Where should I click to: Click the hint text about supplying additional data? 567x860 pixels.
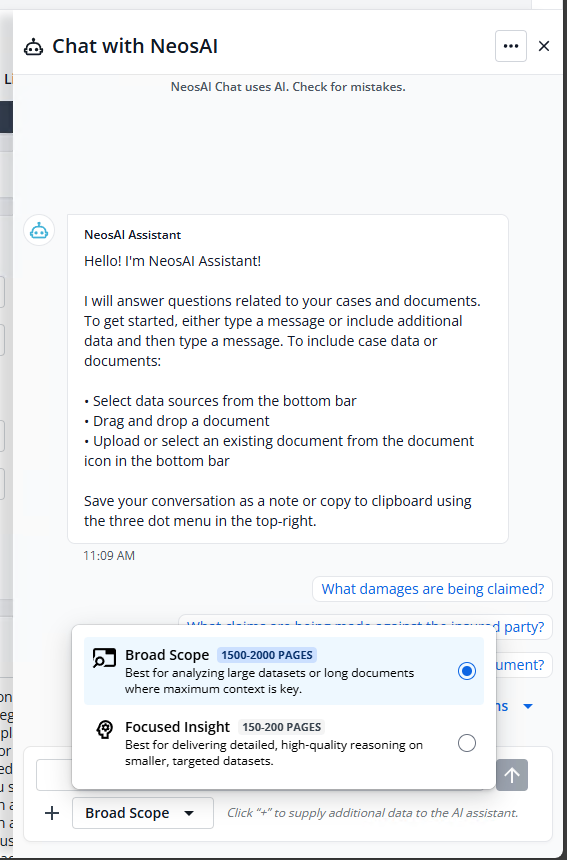click(x=372, y=813)
